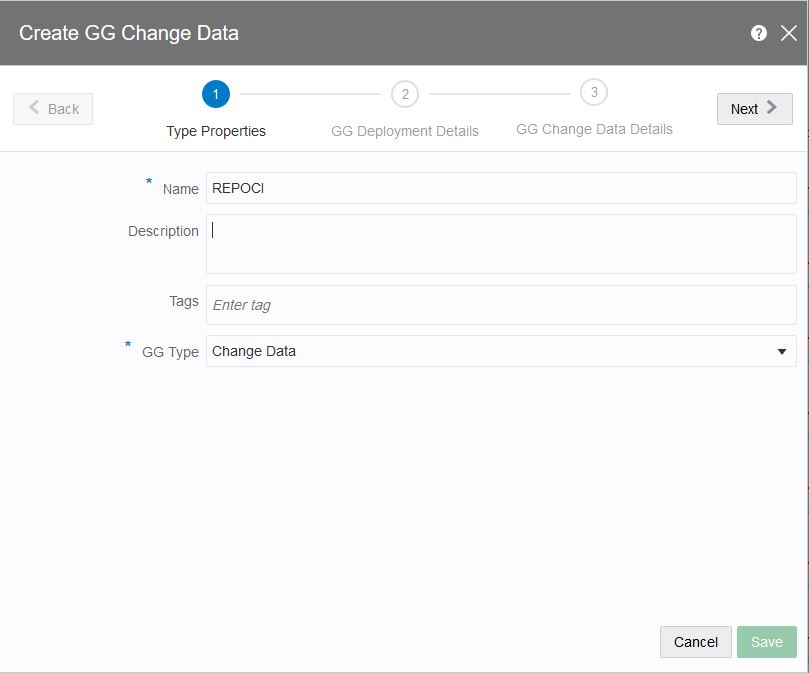This screenshot has width=809, height=673.
Task: Open the help icon in dialog header
Action: [x=759, y=33]
